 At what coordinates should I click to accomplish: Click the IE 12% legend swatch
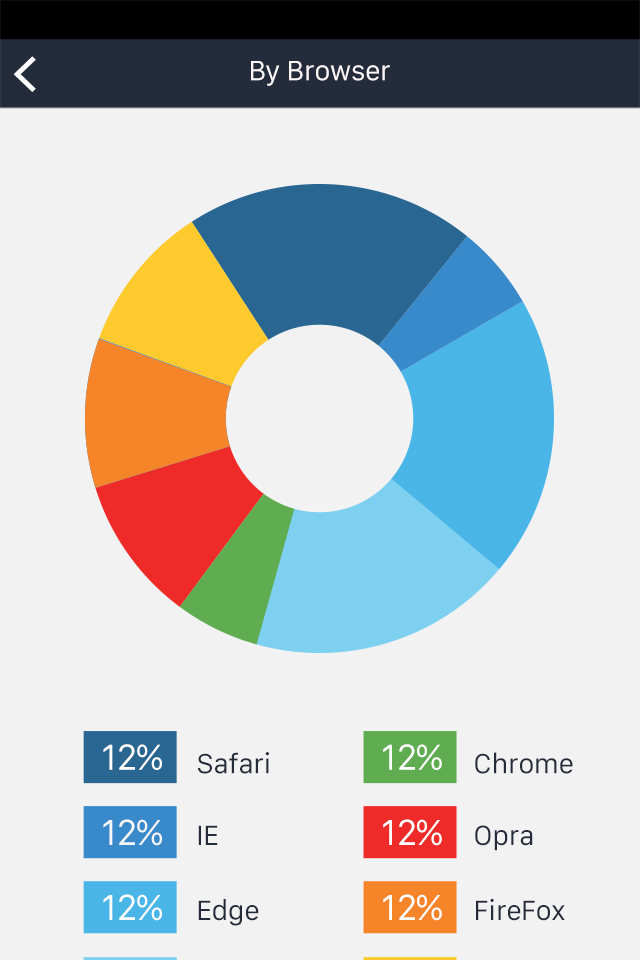coord(129,832)
